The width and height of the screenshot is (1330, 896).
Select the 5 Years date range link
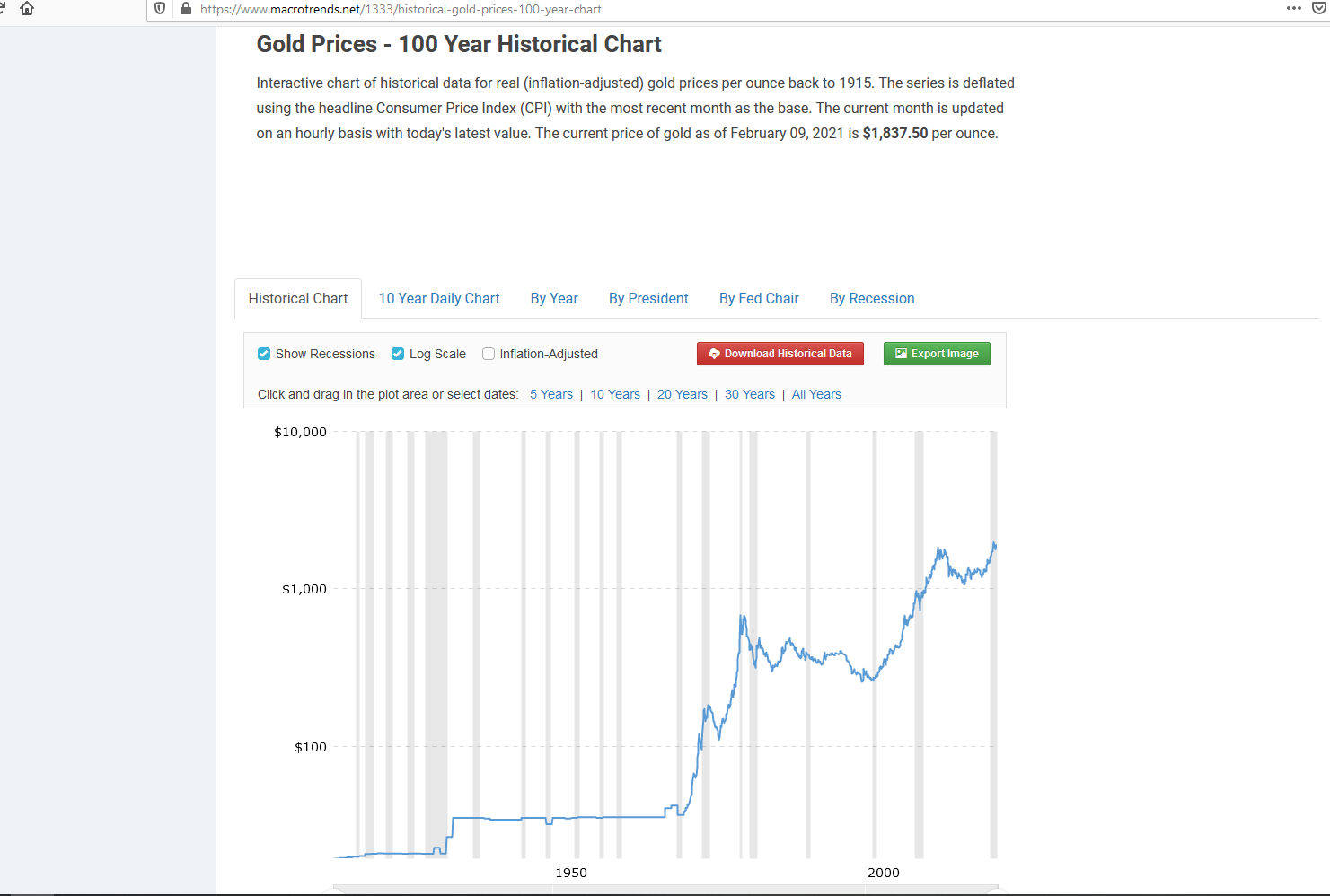(551, 394)
